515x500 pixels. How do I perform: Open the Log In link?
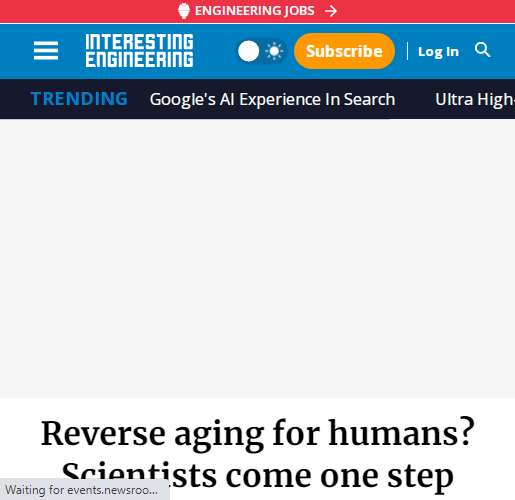(x=438, y=52)
